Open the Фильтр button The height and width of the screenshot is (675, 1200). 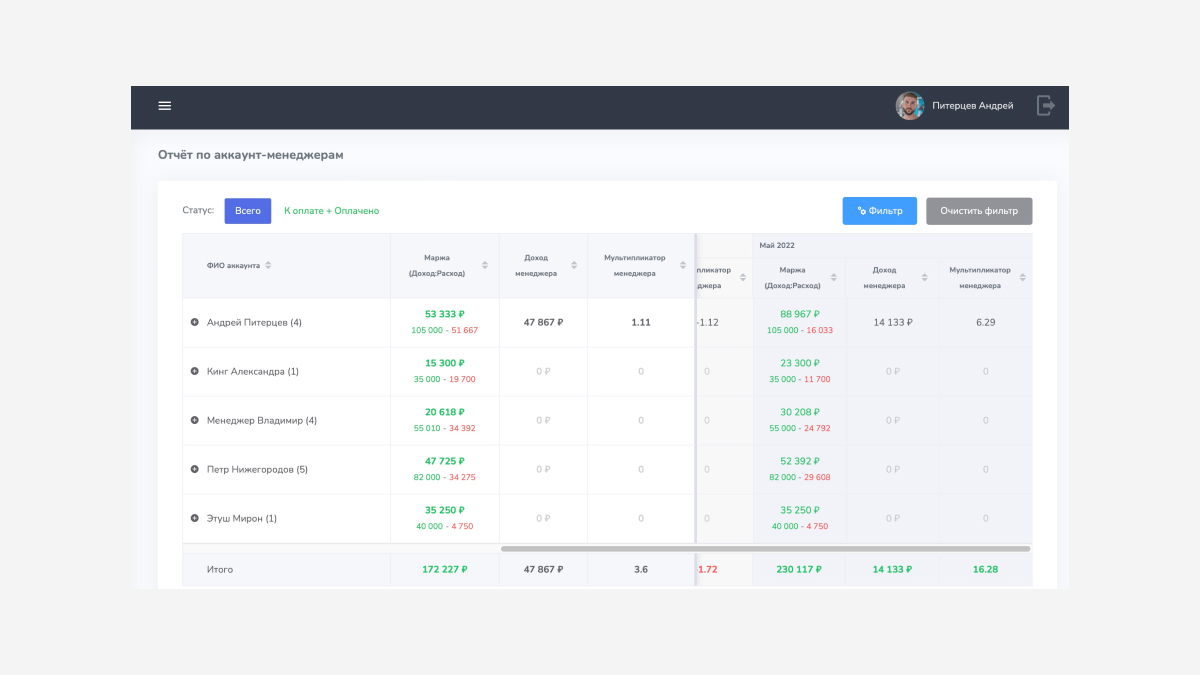[879, 211]
